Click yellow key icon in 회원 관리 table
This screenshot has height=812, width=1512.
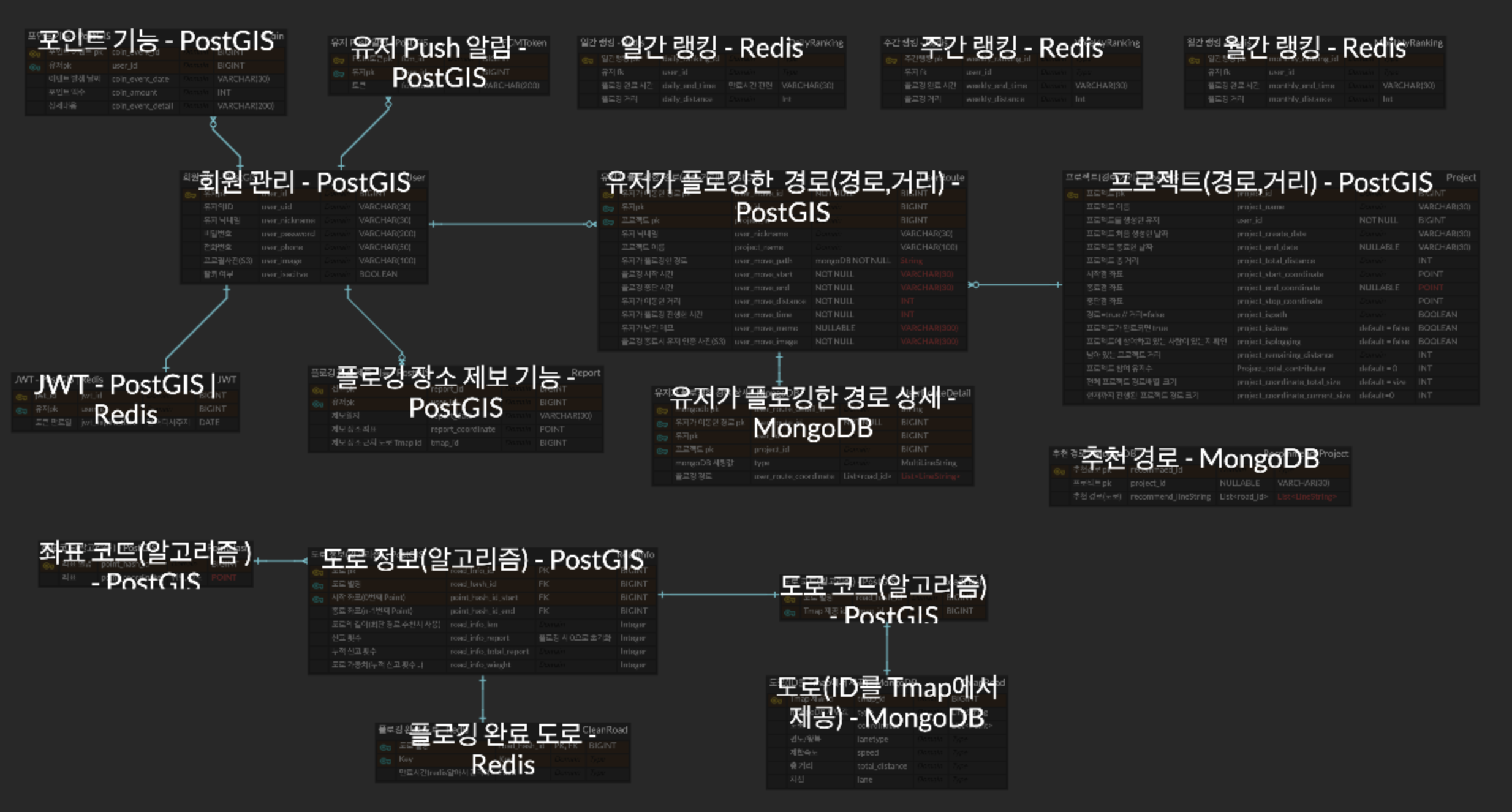point(191,195)
